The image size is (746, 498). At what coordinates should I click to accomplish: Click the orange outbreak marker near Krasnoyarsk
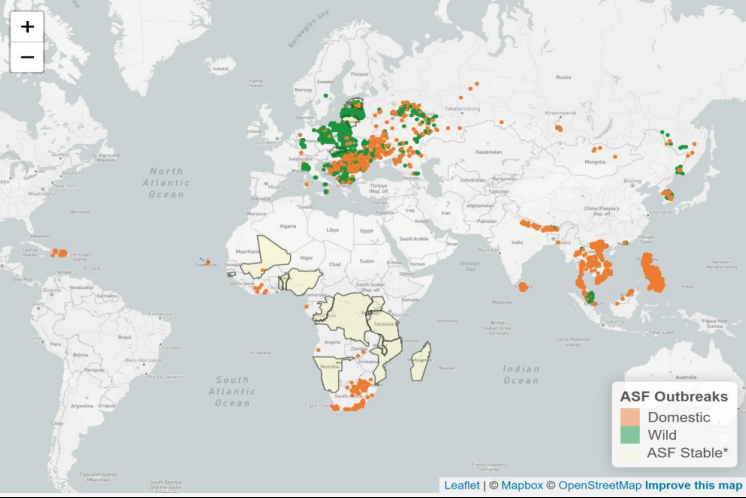tap(558, 128)
